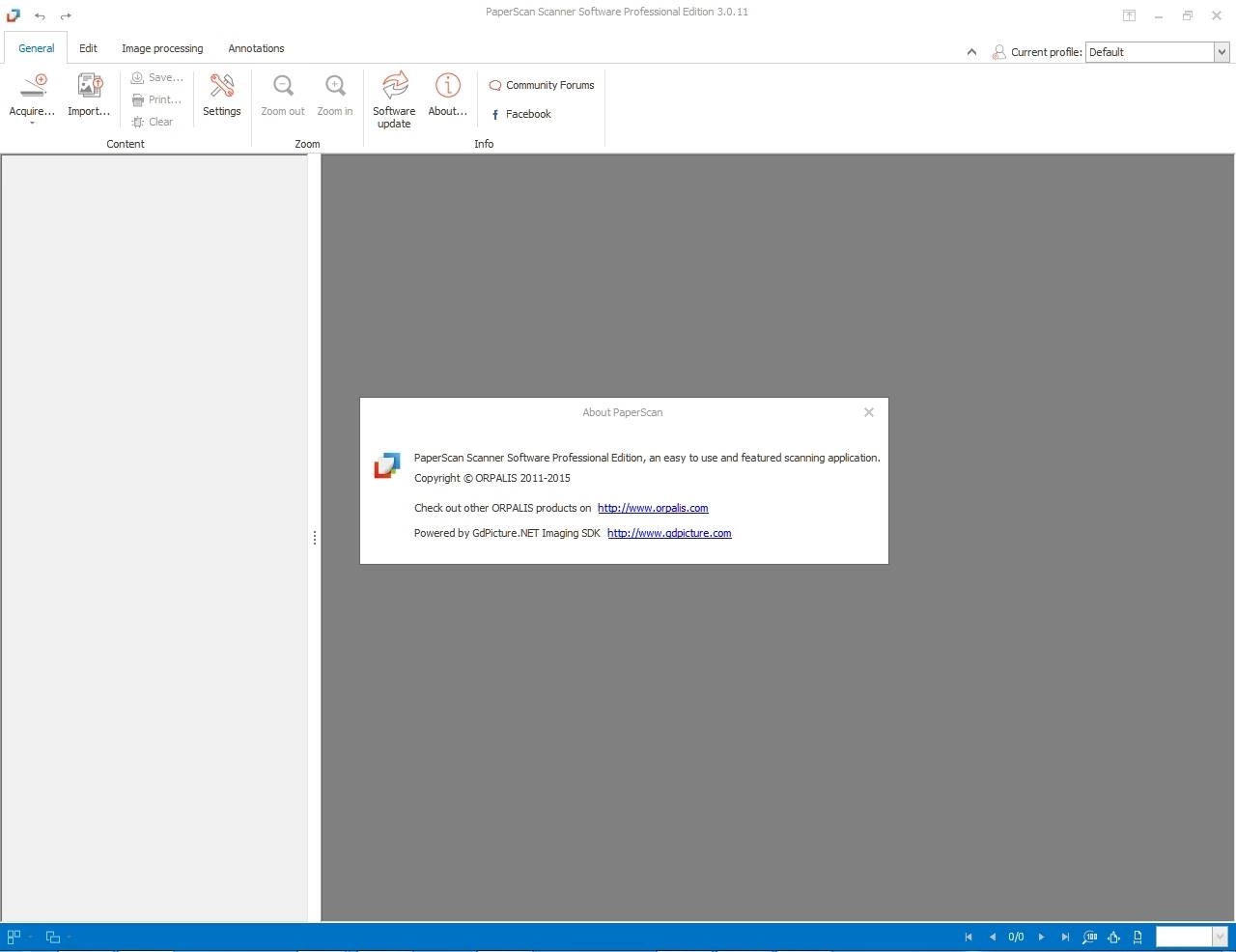
Task: Open the Annotations tab
Action: (x=256, y=48)
